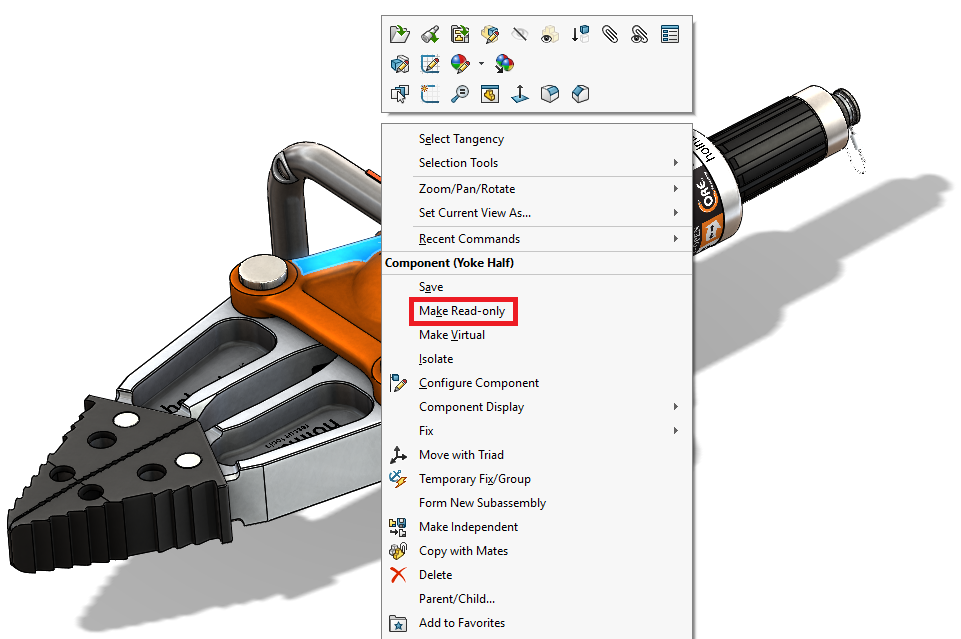Click the red X Delete icon
Image resolution: width=961 pixels, height=639 pixels.
[398, 574]
